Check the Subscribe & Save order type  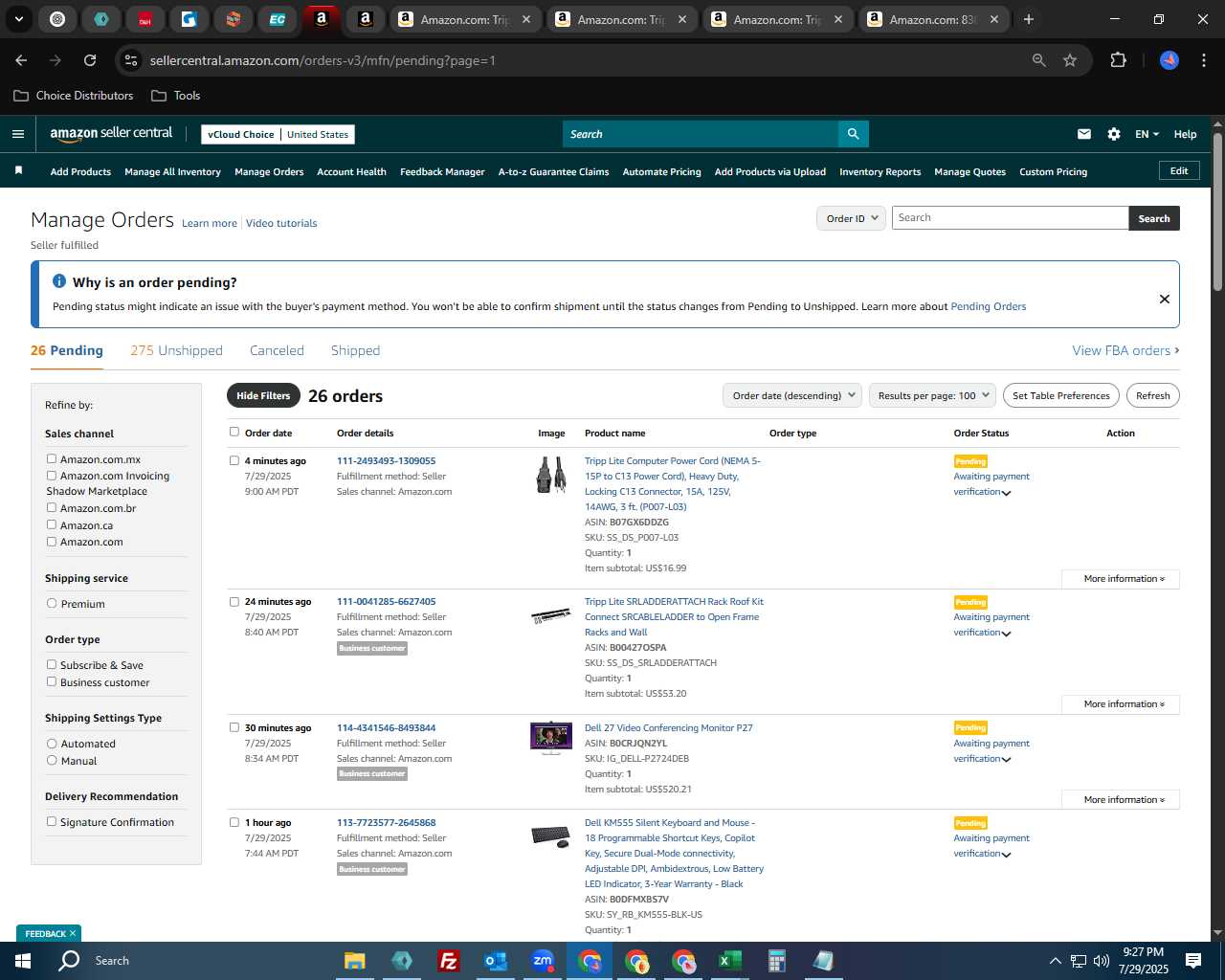pyautogui.click(x=52, y=664)
